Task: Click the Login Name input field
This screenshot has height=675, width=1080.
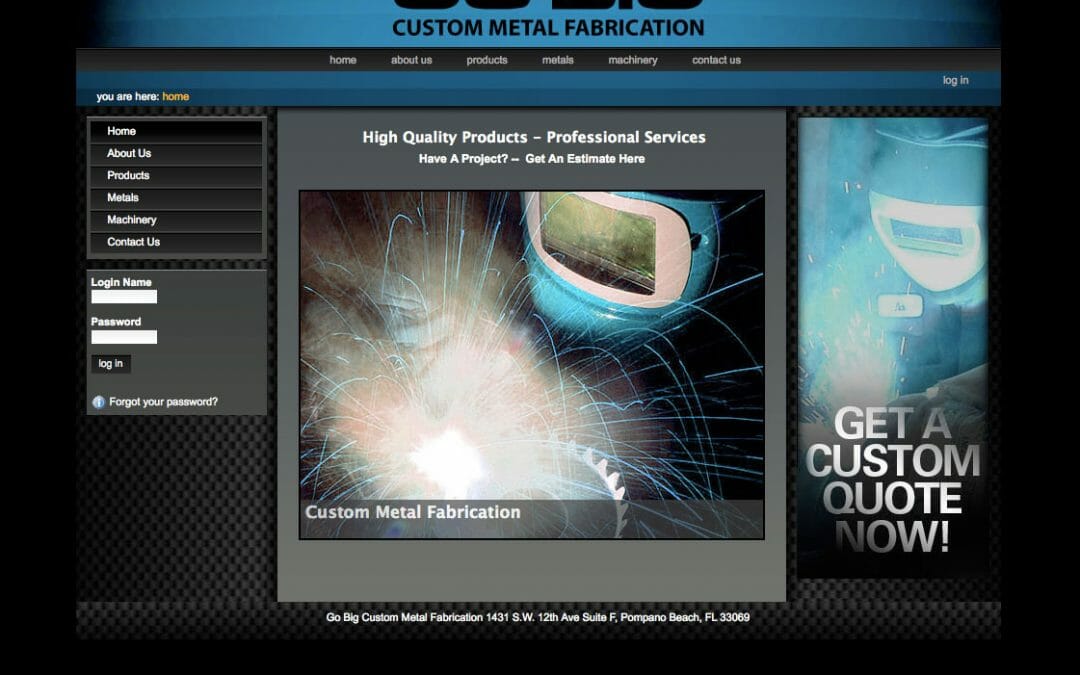Action: pyautogui.click(x=124, y=296)
